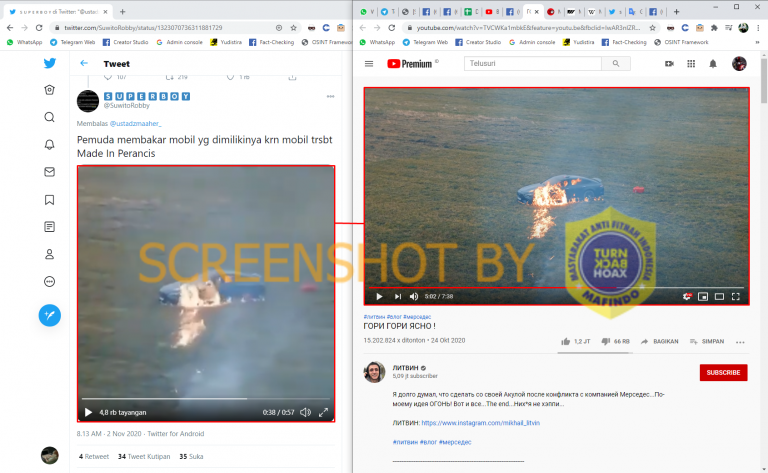The height and width of the screenshot is (473, 768).
Task: Open YouTube create video camera icon
Action: [669, 64]
